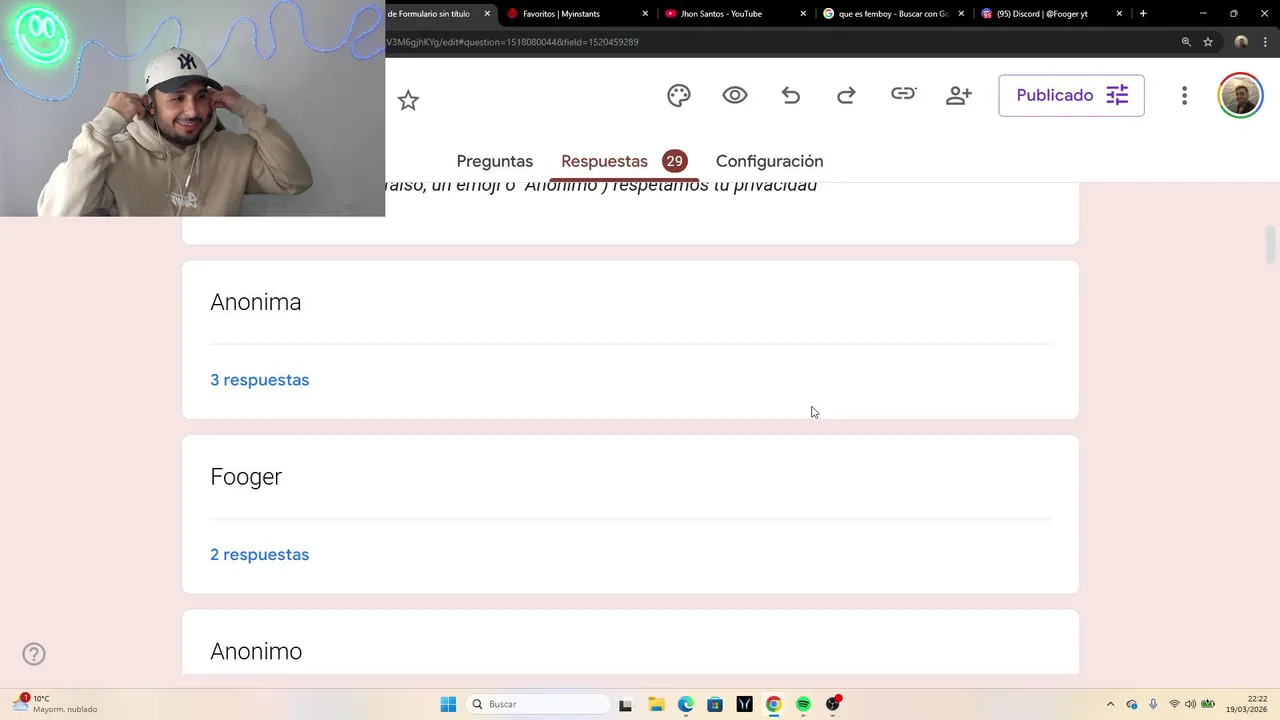Open File Explorer from the taskbar
This screenshot has height=720, width=1280.
(x=656, y=704)
